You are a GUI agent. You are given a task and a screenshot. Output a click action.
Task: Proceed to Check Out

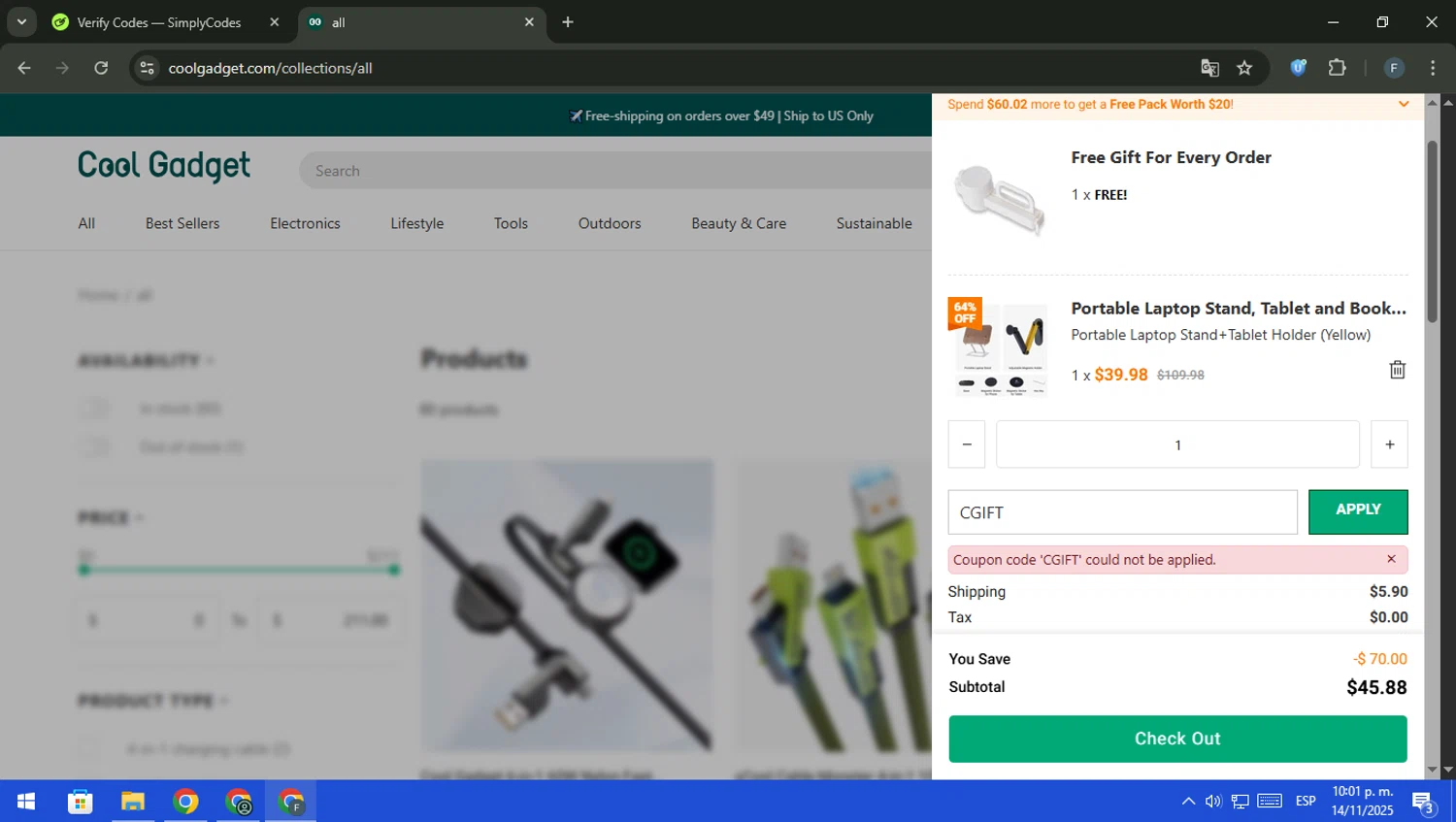pos(1177,739)
